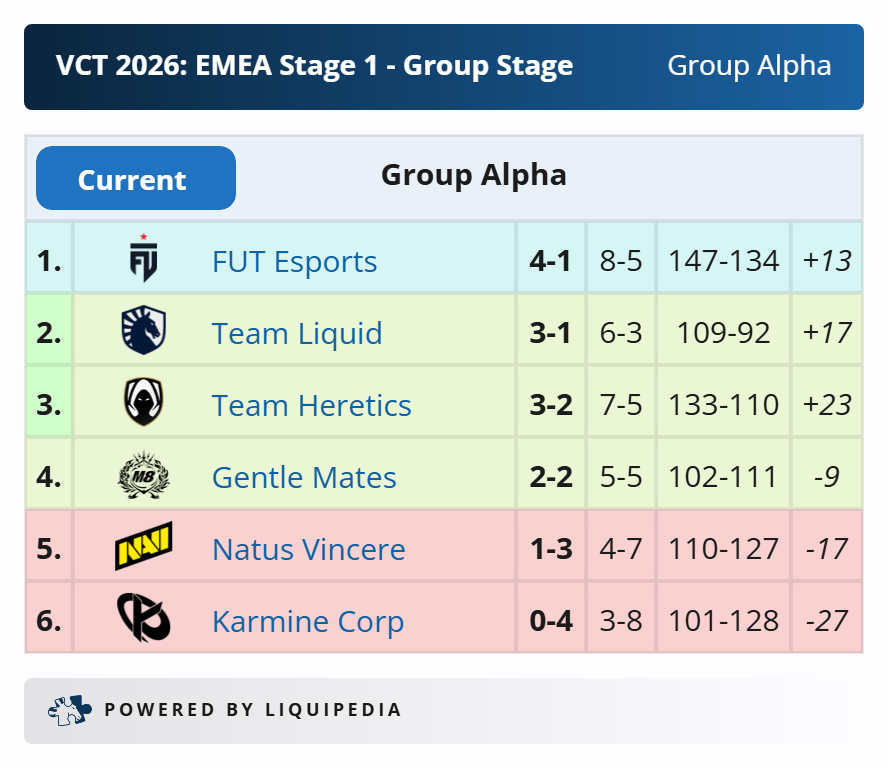Click the Gentle Mates M8 logo
888x768 pixels.
pyautogui.click(x=144, y=476)
